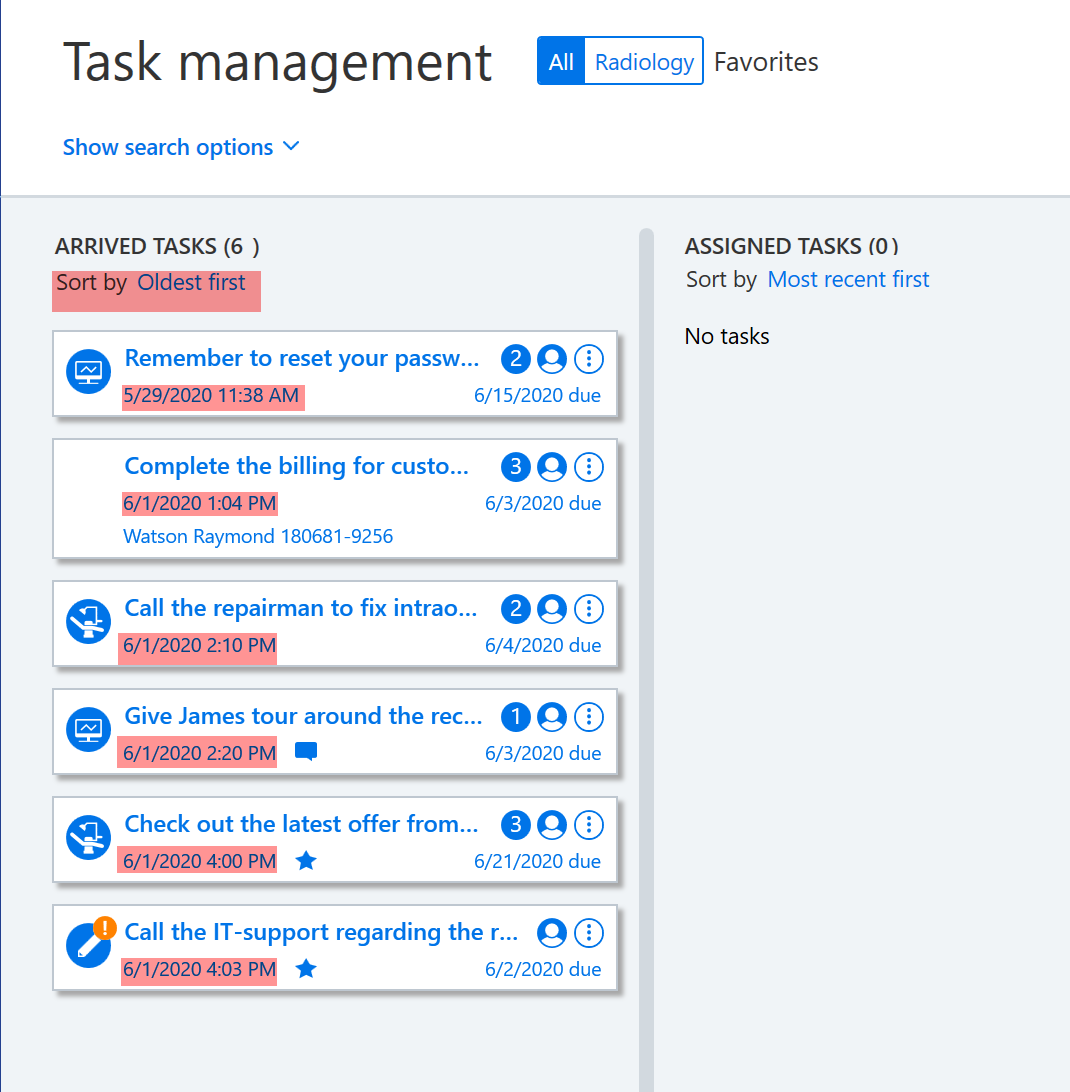Click the '6/21/2020 due' date text

click(x=537, y=861)
